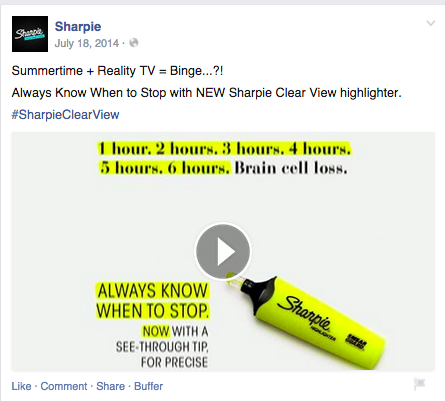
Task: Open the July 18, 2014 timestamp
Action: coord(87,43)
